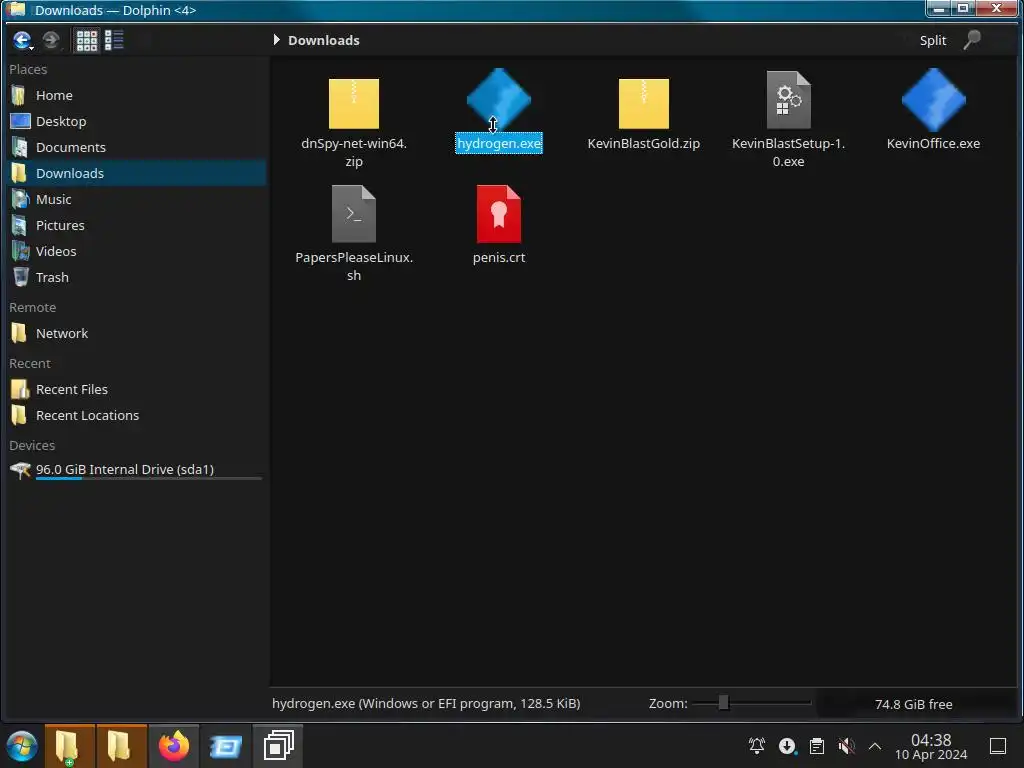Open Network under Remote
This screenshot has width=1024, height=768.
pyautogui.click(x=136, y=334)
